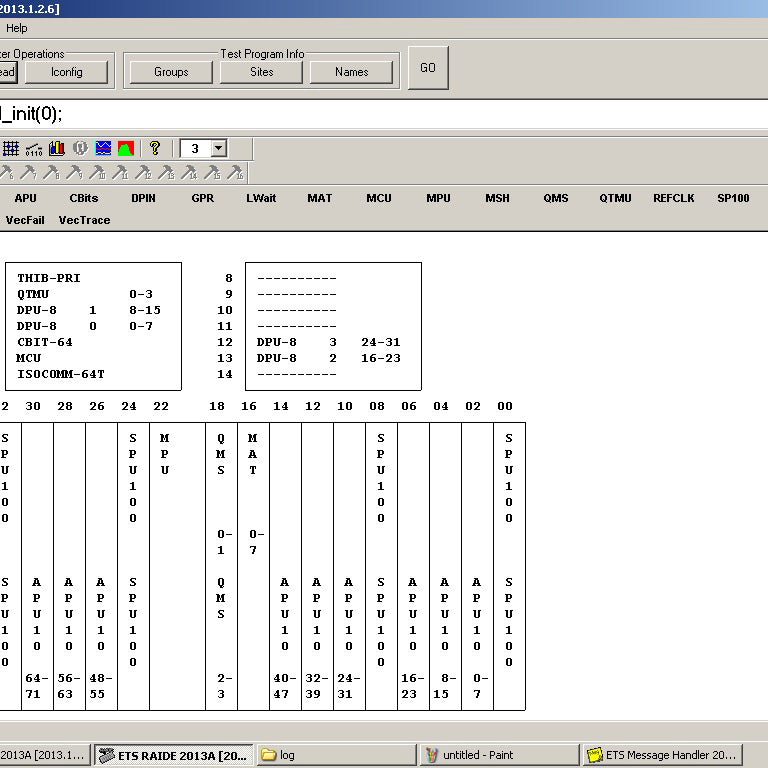
Task: Select hammer tool number 10
Action: 97,172
